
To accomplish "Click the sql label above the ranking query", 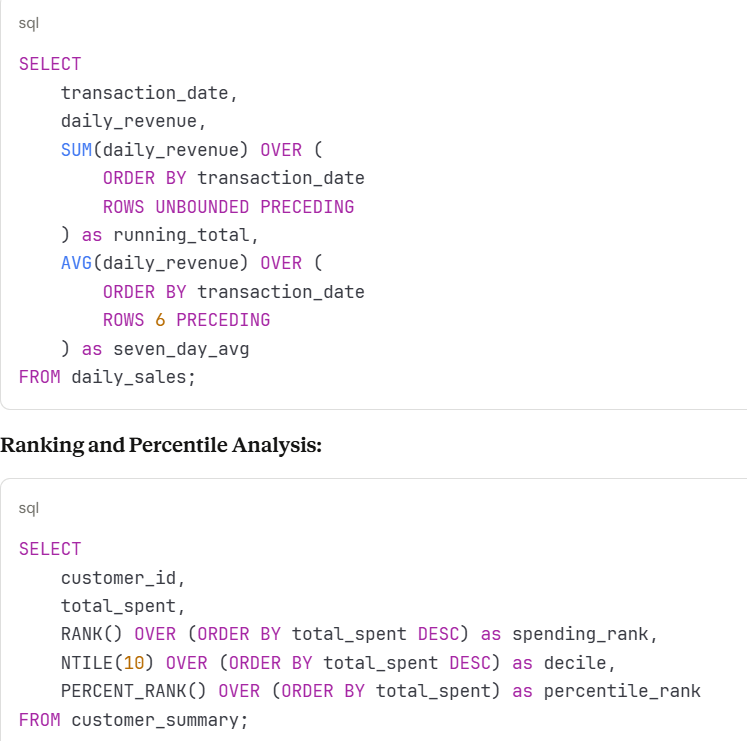I will (28, 508).
